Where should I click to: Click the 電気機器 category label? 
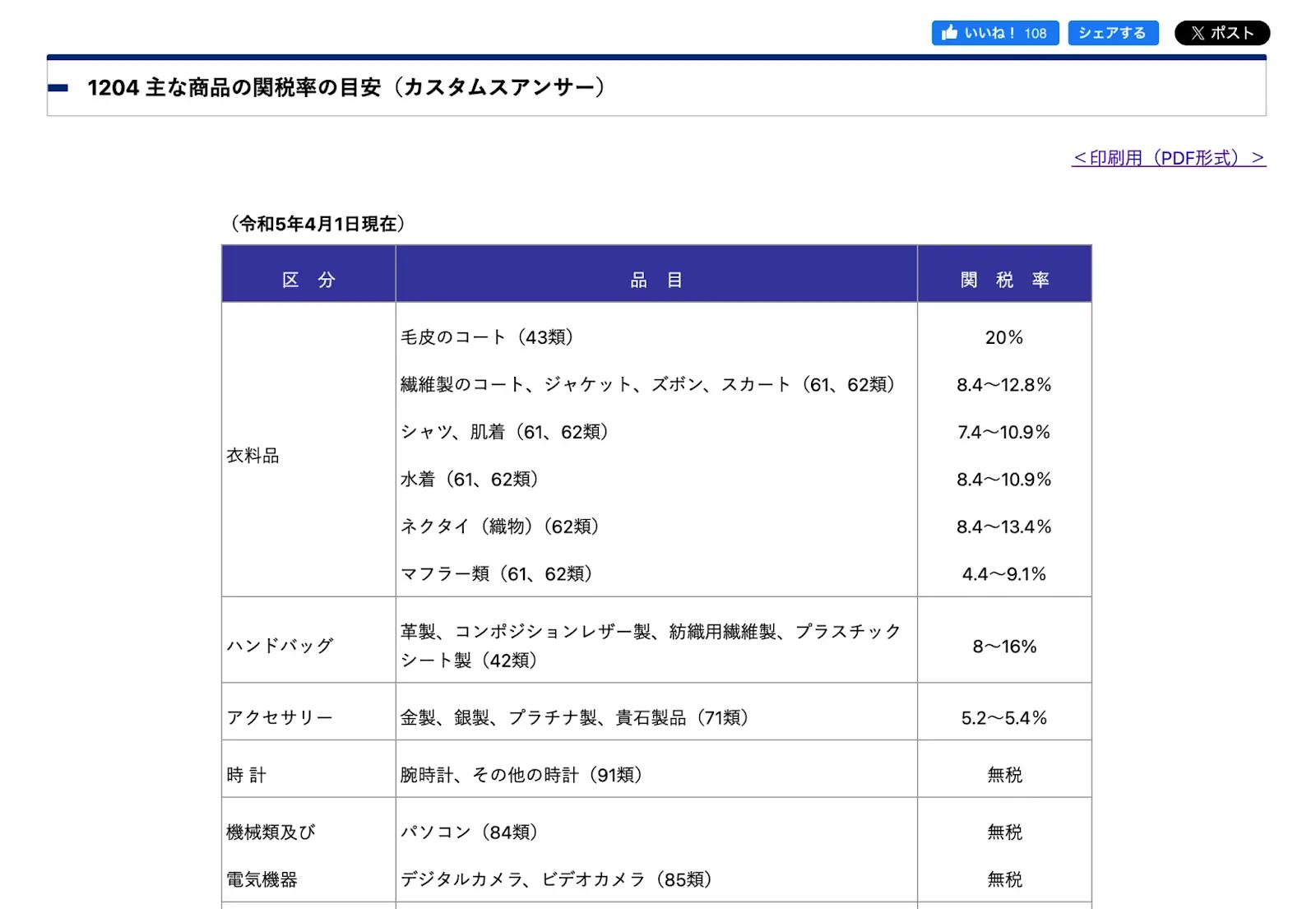pyautogui.click(x=262, y=879)
